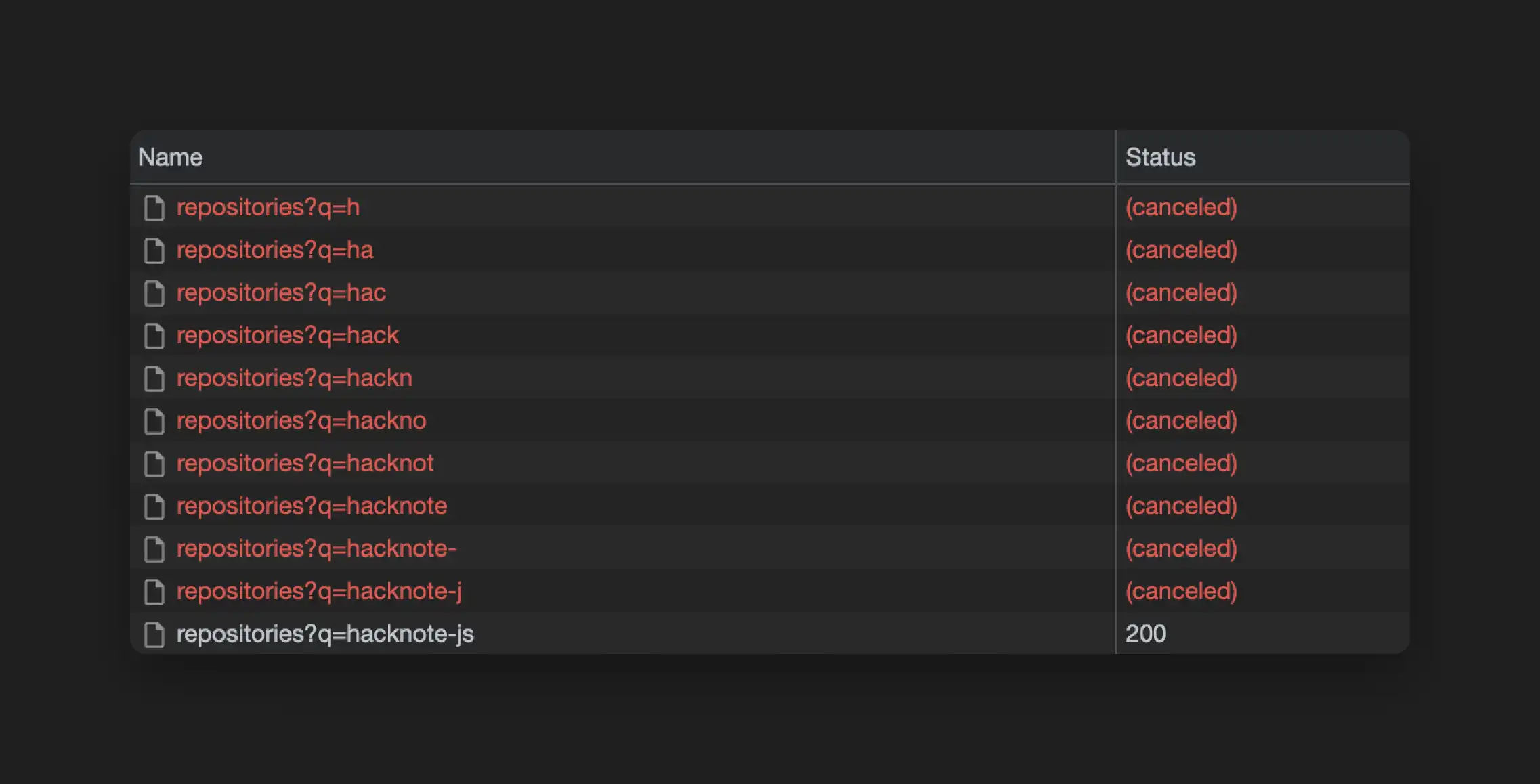The height and width of the screenshot is (784, 1540).
Task: Click the file icon beside repositories?q=ha
Action: 154,251
